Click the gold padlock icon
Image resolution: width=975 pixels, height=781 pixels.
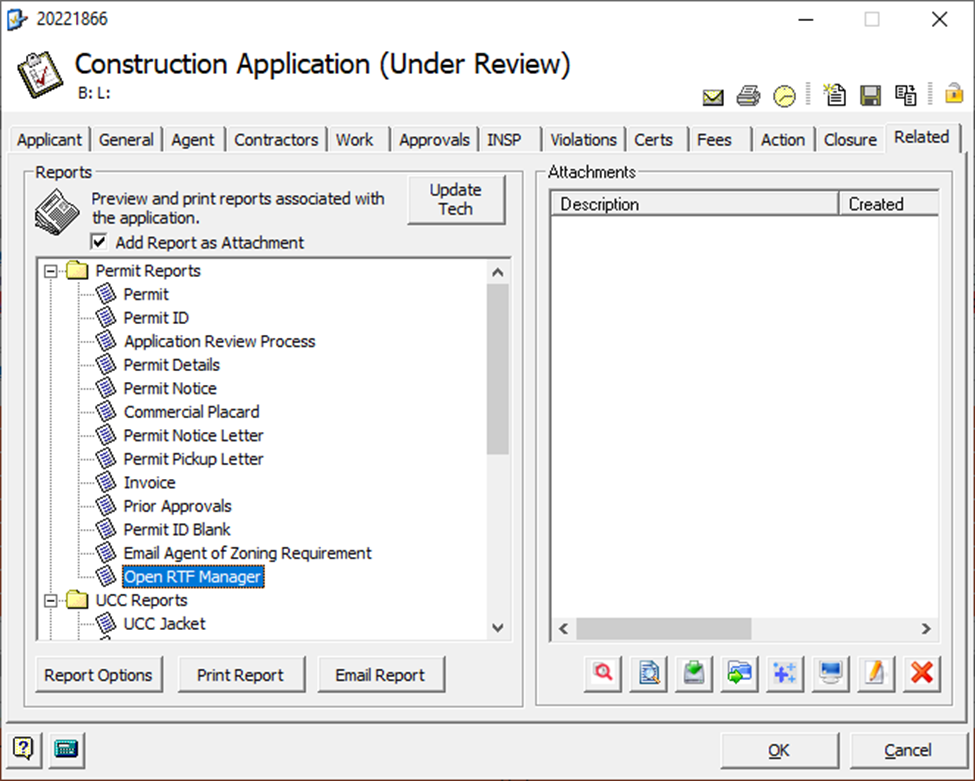click(954, 93)
